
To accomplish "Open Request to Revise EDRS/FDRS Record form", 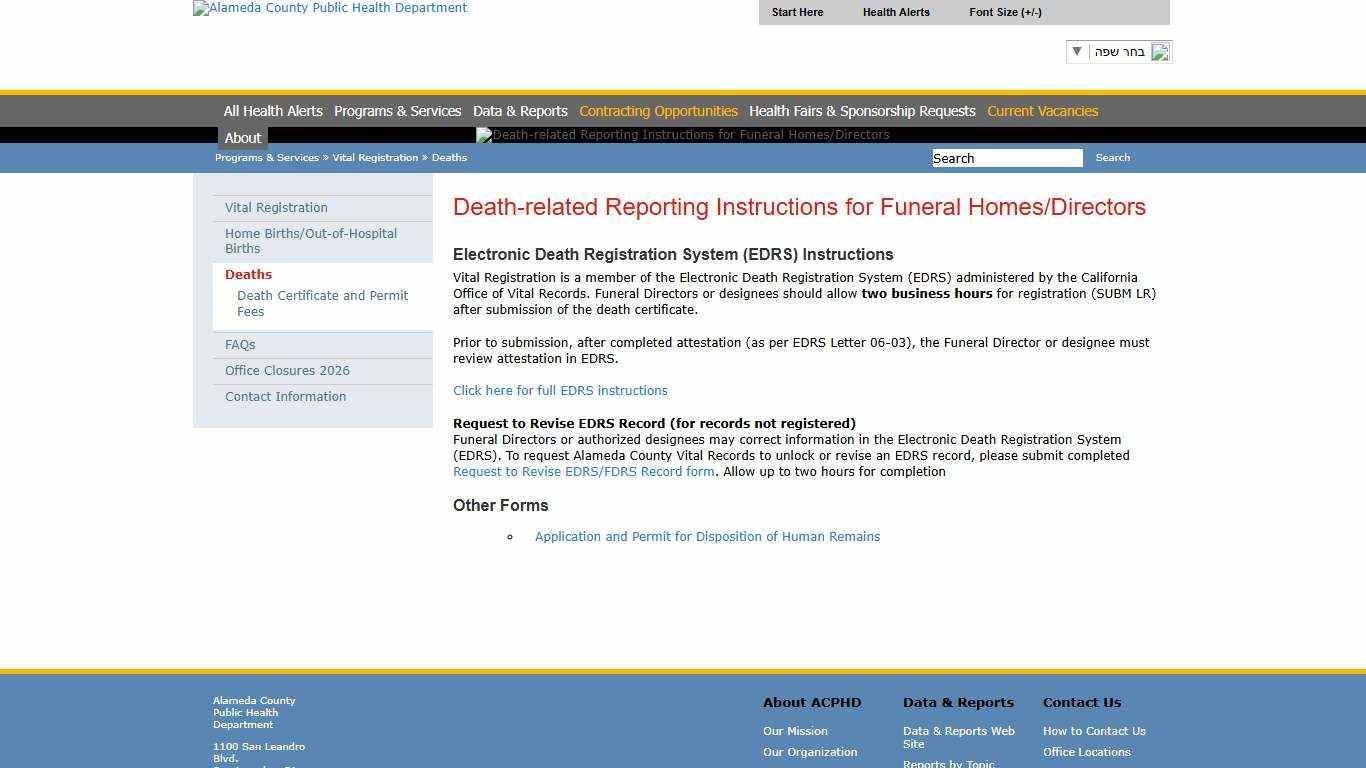I will click(583, 471).
